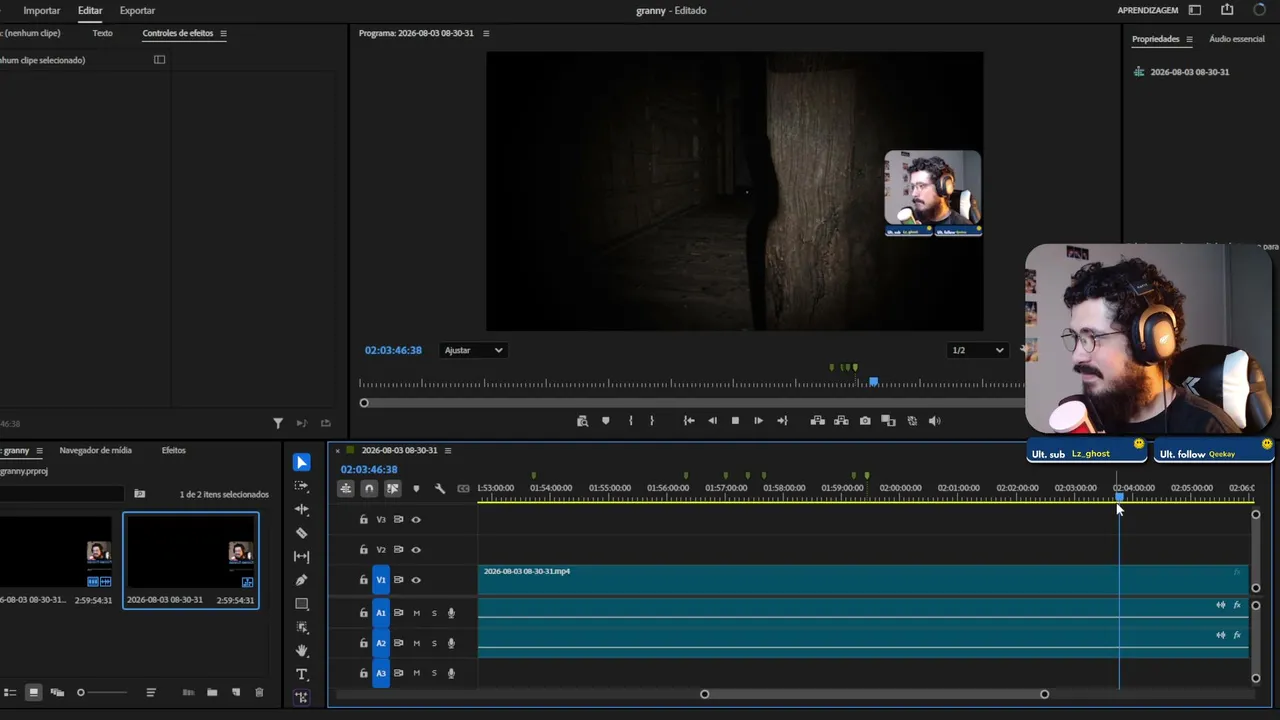Open the 1/2 playback resolution dropdown

point(977,350)
